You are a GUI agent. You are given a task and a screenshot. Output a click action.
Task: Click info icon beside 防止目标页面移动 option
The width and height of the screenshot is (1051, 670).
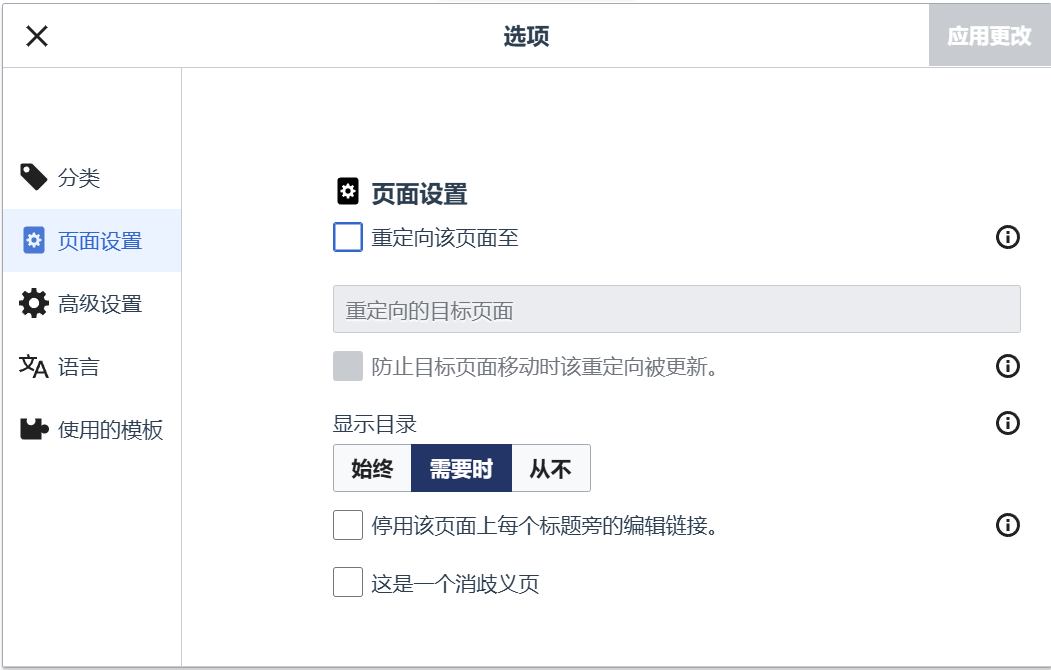[1008, 366]
